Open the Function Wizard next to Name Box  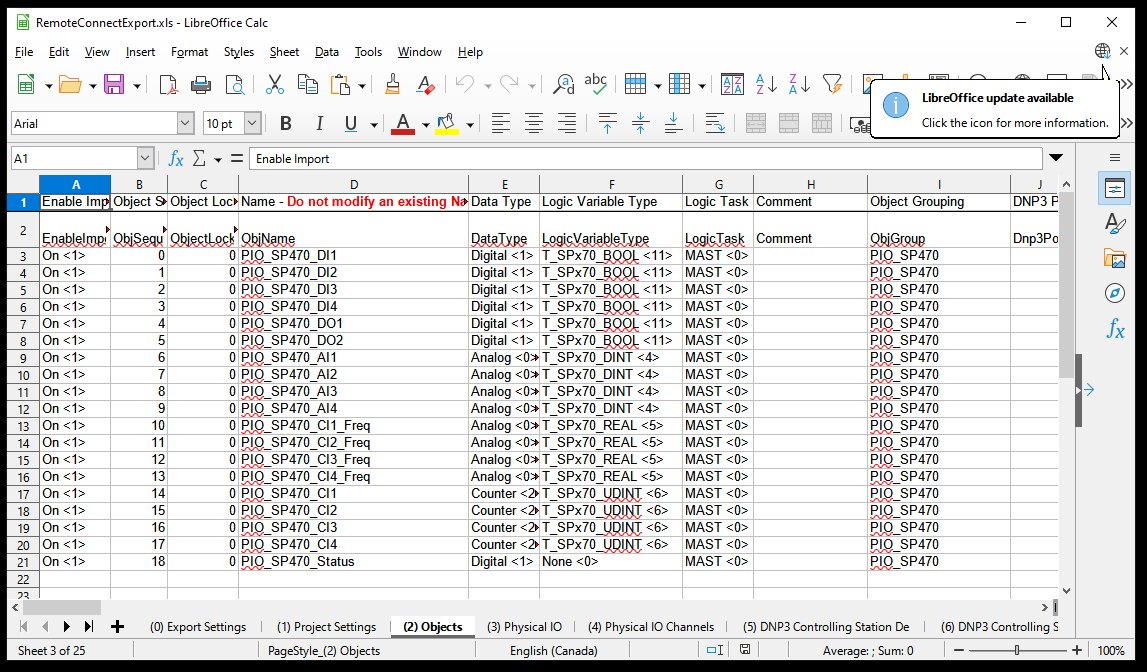pyautogui.click(x=176, y=158)
